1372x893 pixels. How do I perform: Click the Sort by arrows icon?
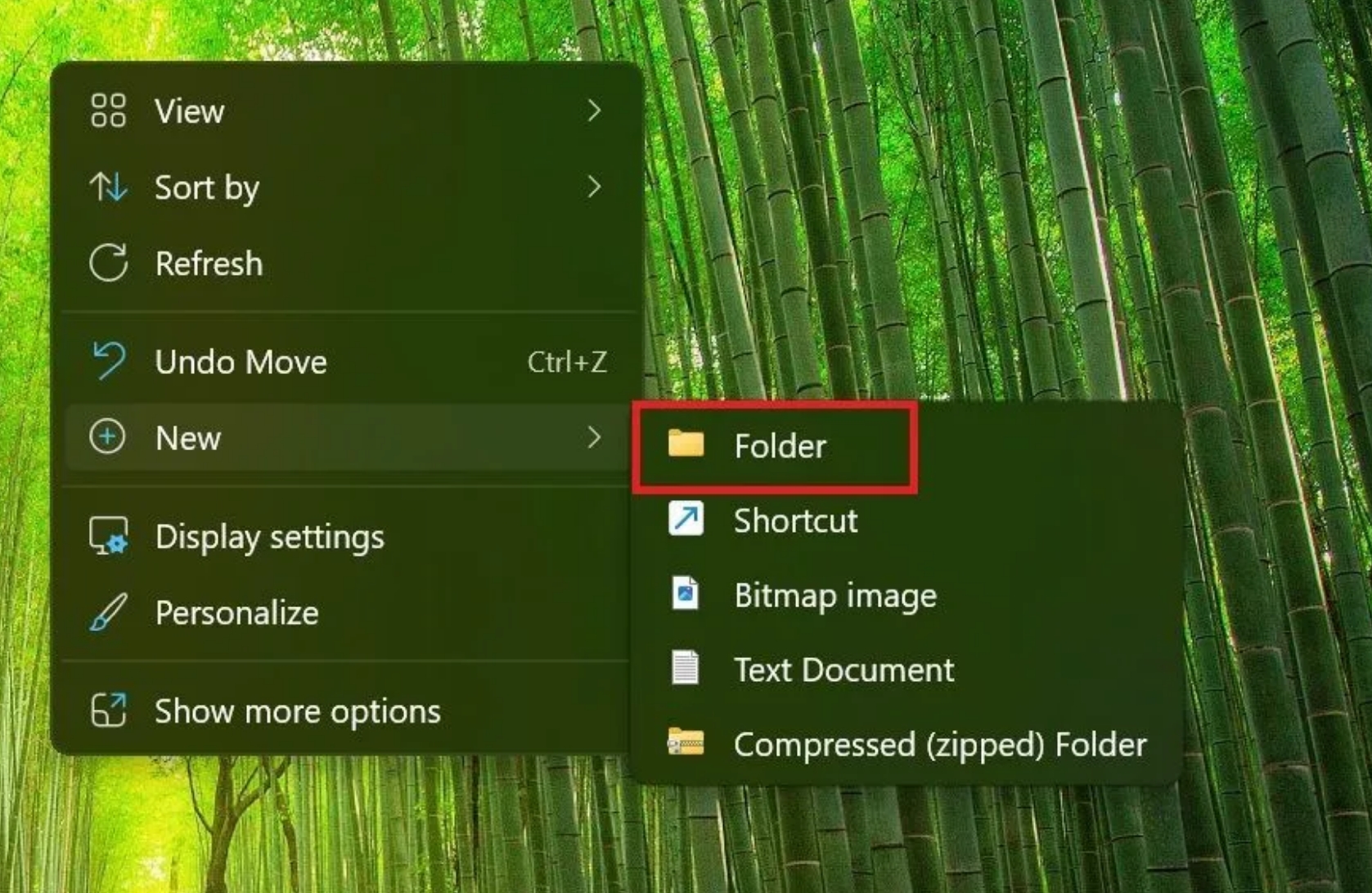(108, 187)
